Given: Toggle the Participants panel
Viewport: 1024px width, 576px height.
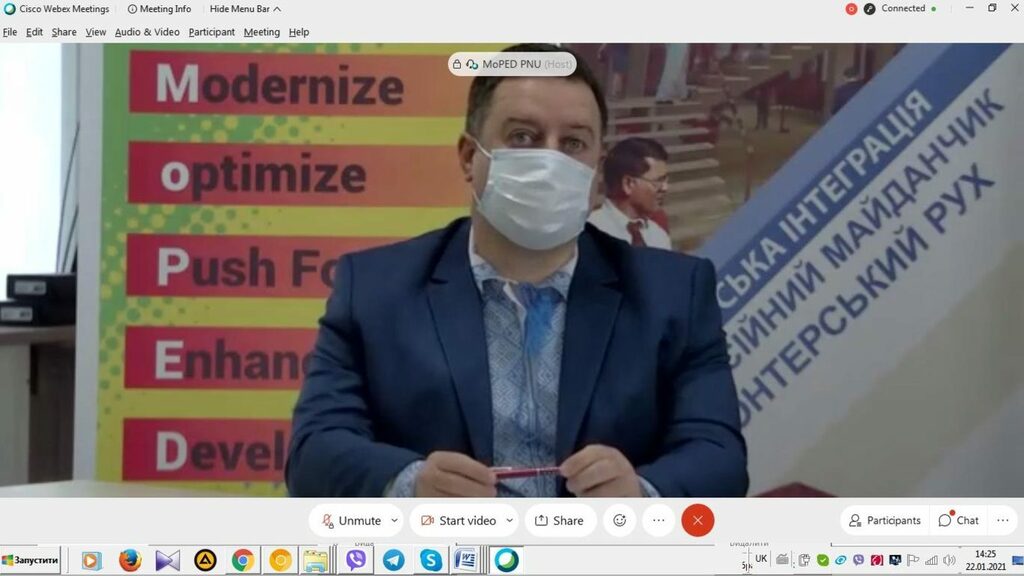Looking at the screenshot, I should [884, 520].
